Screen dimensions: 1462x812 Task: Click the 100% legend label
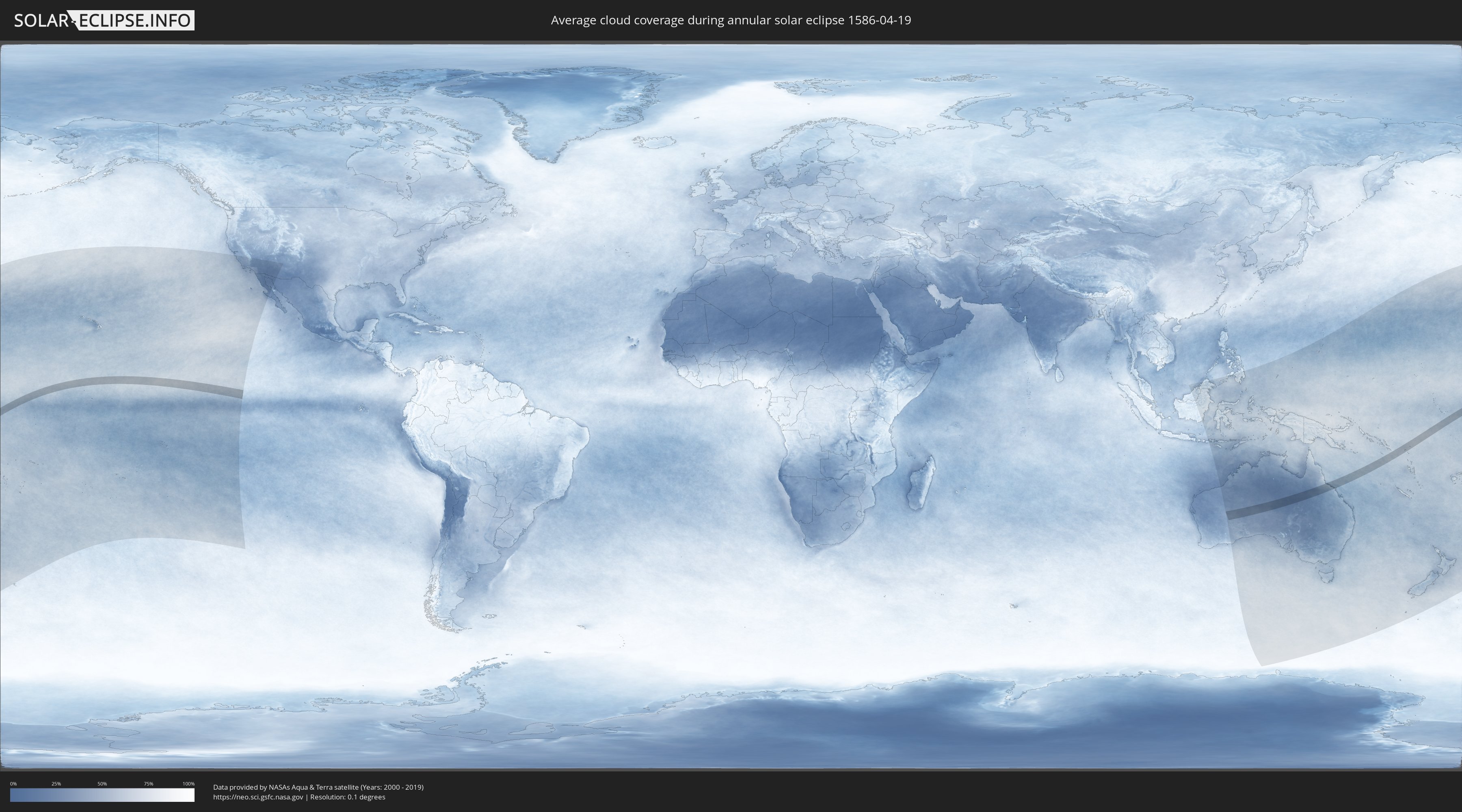tap(188, 784)
